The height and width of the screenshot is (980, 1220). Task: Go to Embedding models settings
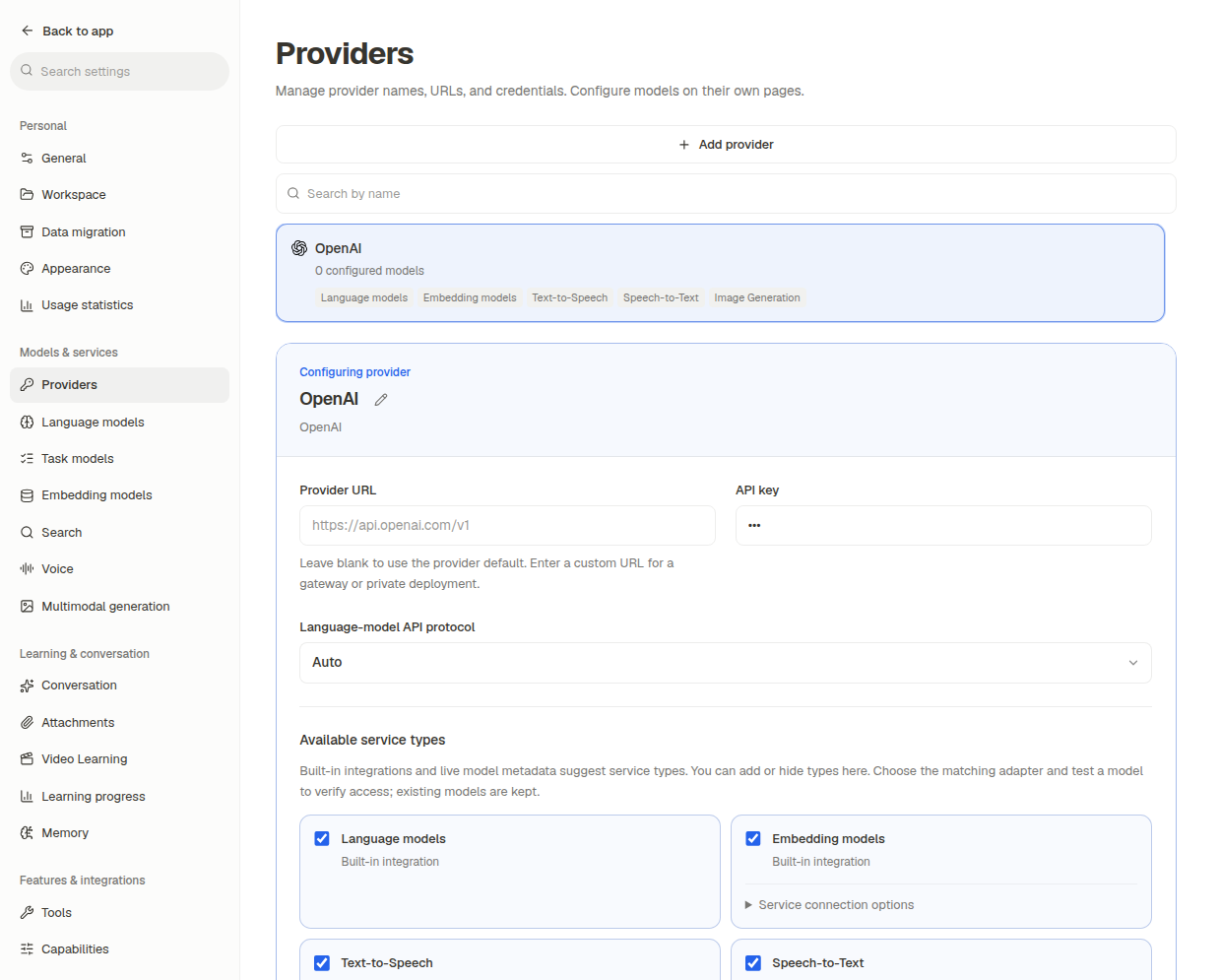coord(119,495)
